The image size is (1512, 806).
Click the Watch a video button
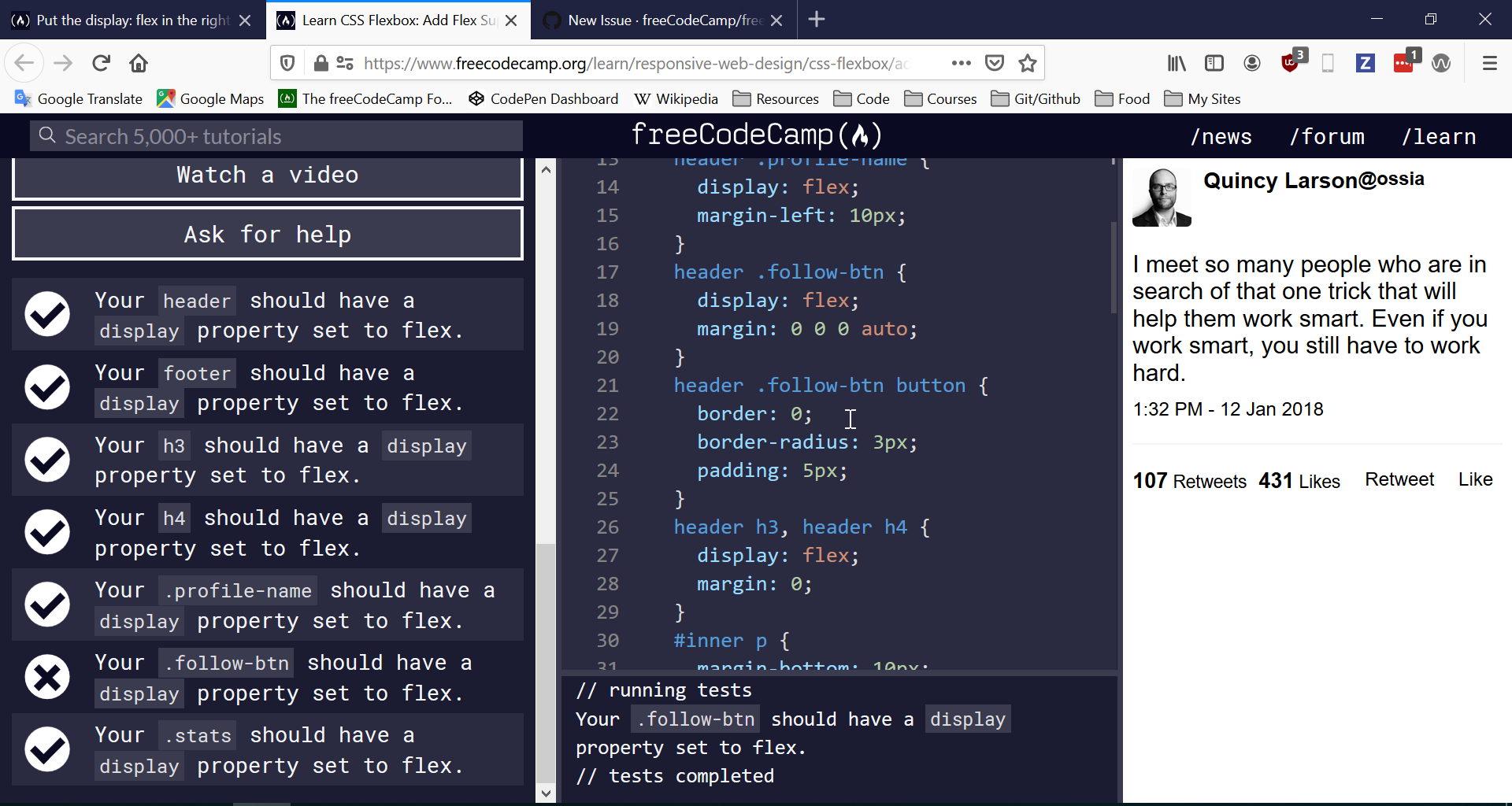267,175
